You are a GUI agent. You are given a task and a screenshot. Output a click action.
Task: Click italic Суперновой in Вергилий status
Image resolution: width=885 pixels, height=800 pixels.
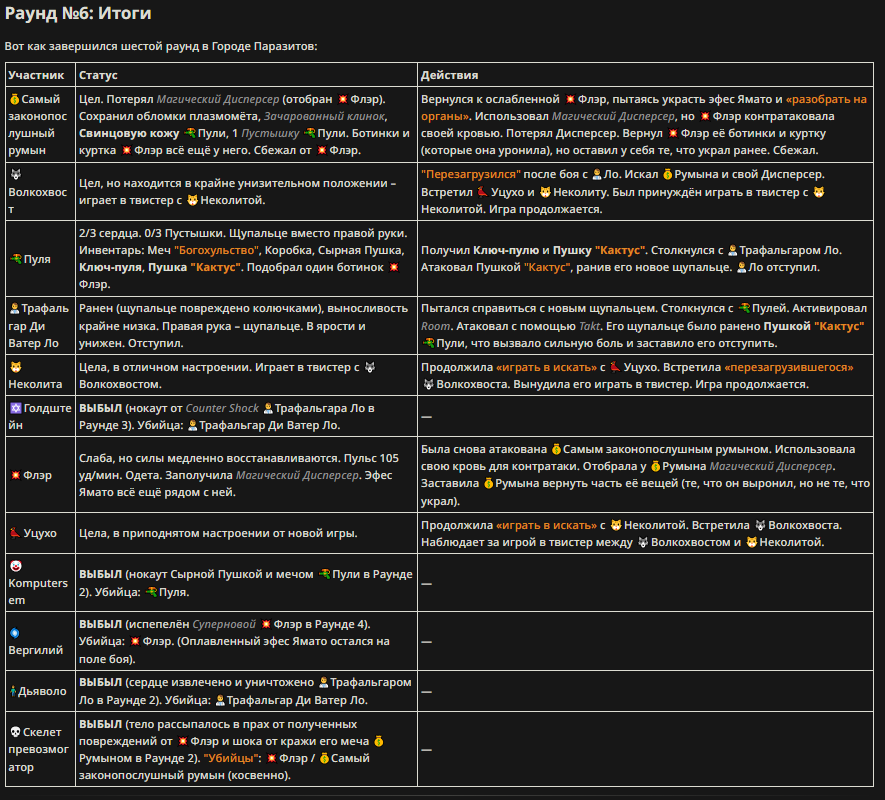point(224,624)
